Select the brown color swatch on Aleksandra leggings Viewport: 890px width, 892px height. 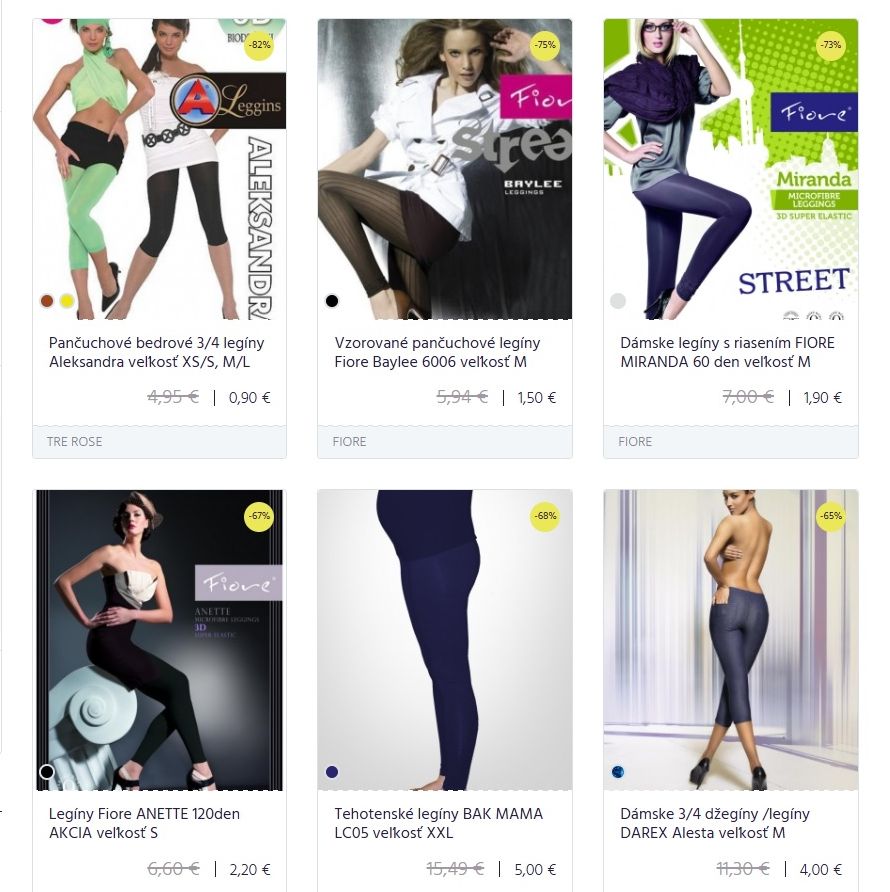(47, 301)
